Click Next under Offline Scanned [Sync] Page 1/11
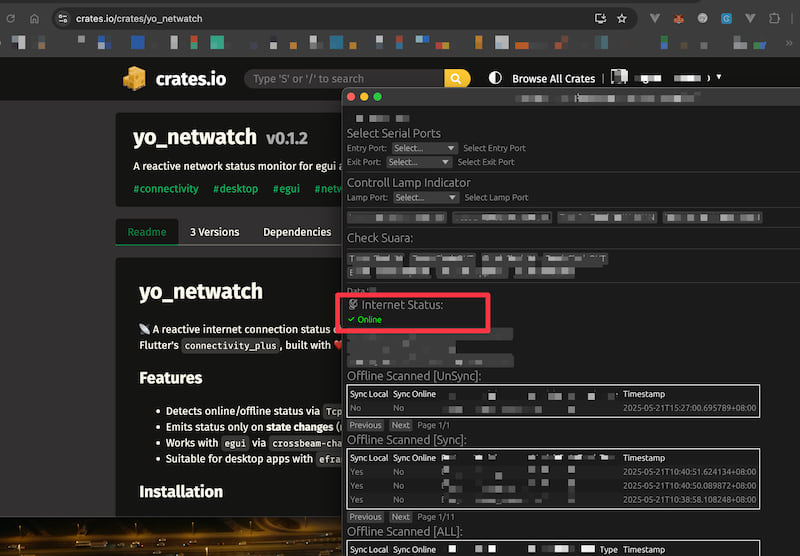 point(401,517)
